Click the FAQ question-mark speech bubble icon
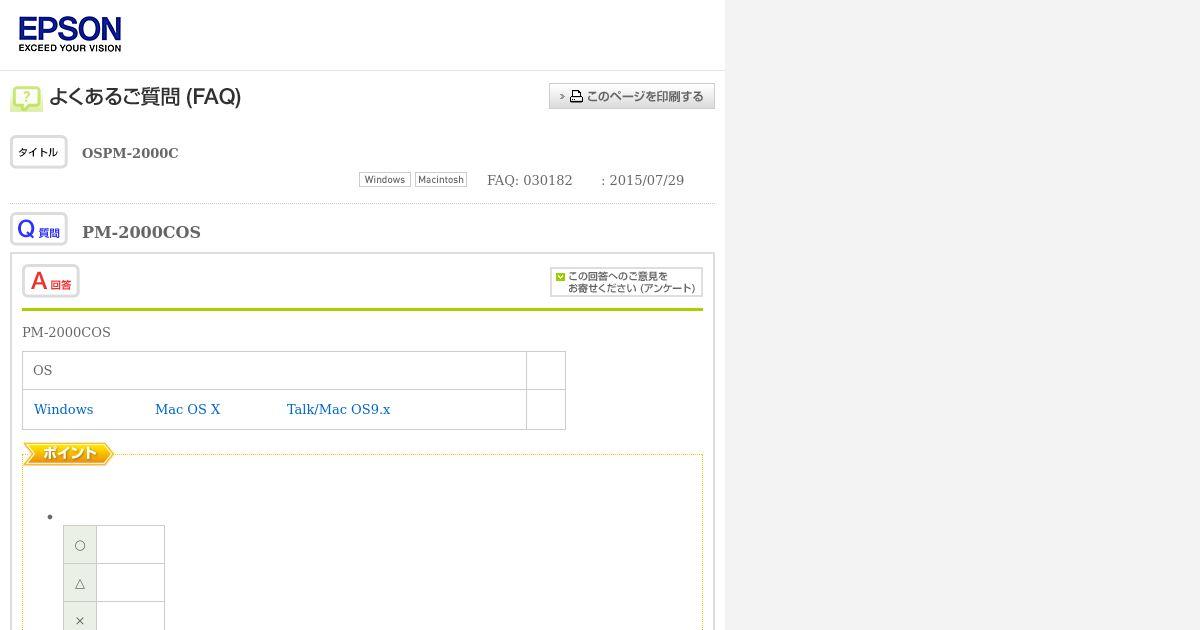Image resolution: width=1200 pixels, height=630 pixels. click(x=26, y=98)
